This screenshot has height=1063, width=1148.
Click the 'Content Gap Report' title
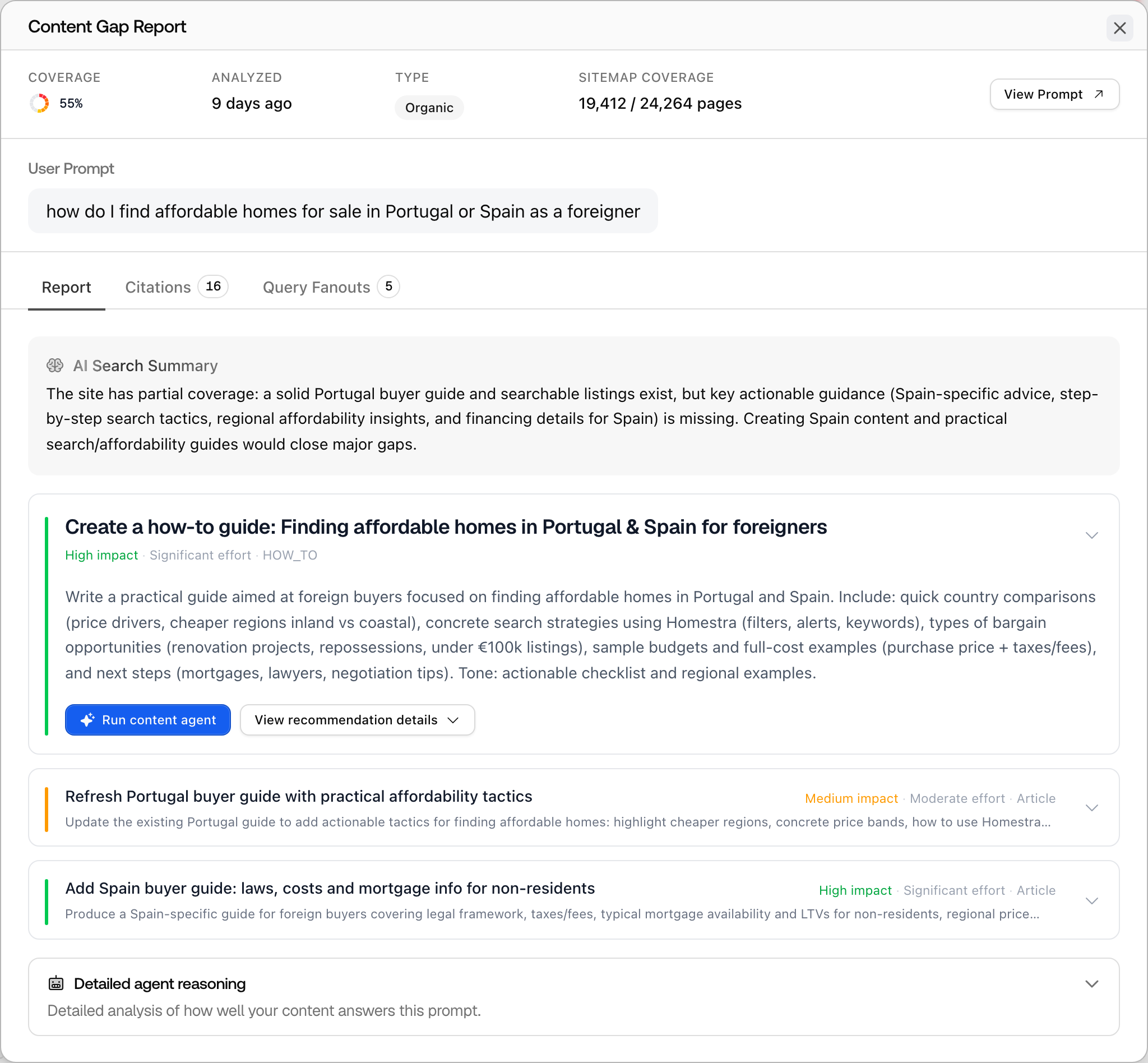(107, 26)
